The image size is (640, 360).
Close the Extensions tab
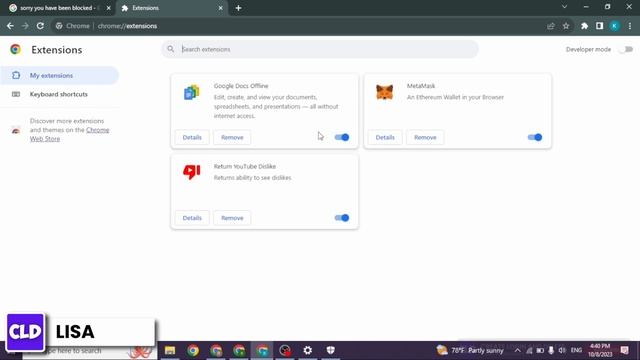tap(220, 8)
